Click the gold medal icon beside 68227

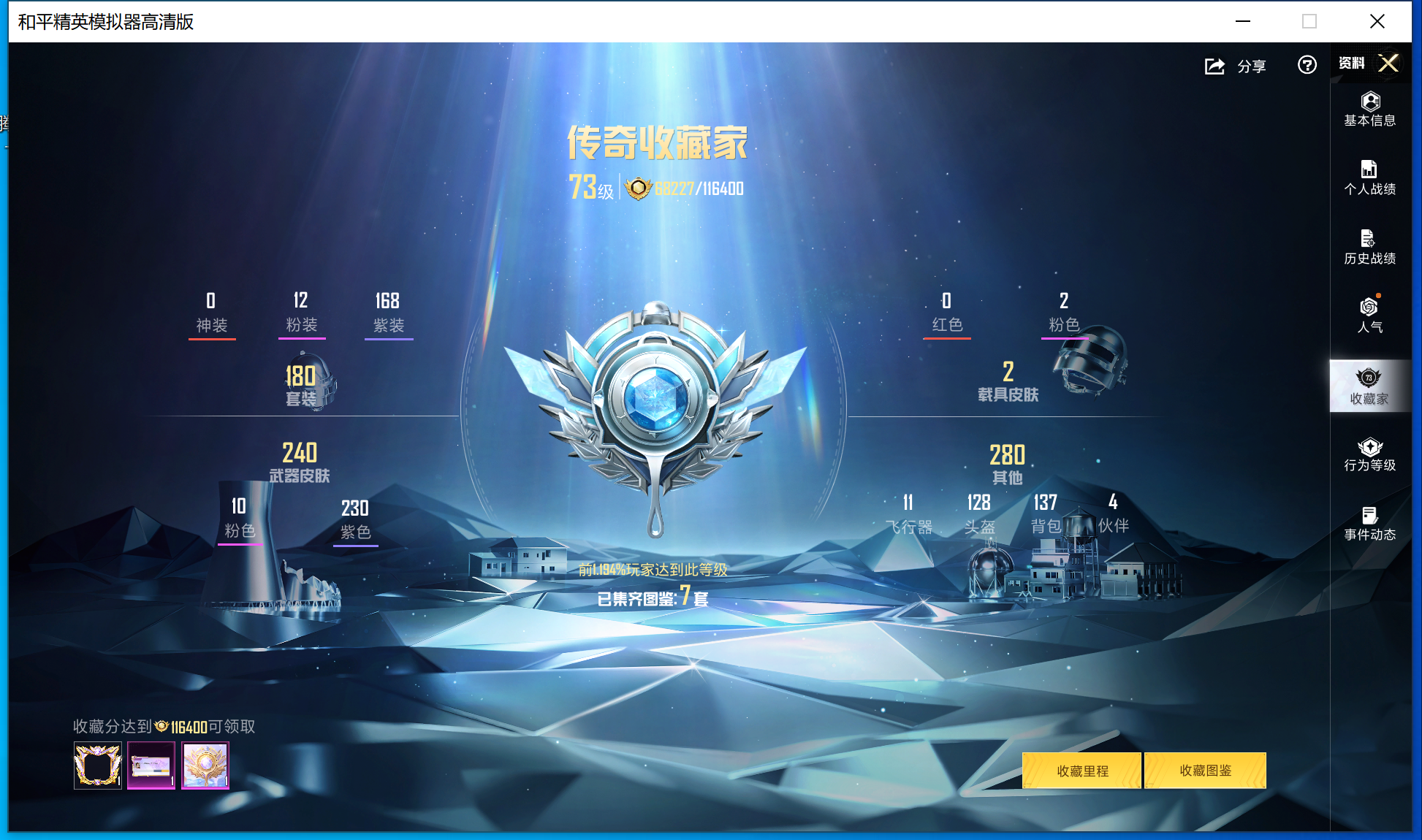[638, 188]
